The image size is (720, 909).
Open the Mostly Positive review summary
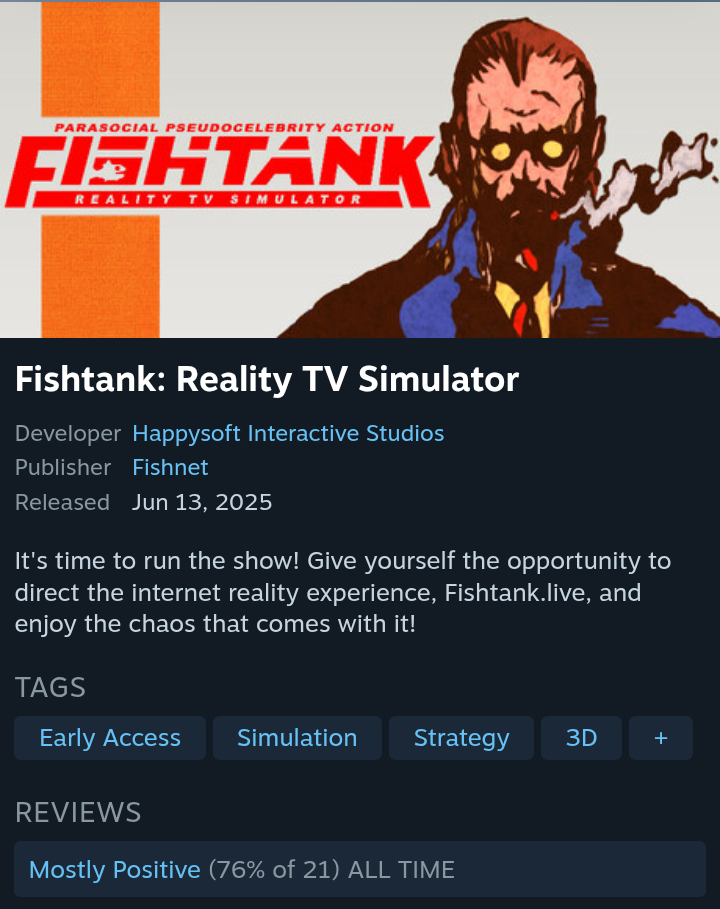tap(115, 870)
